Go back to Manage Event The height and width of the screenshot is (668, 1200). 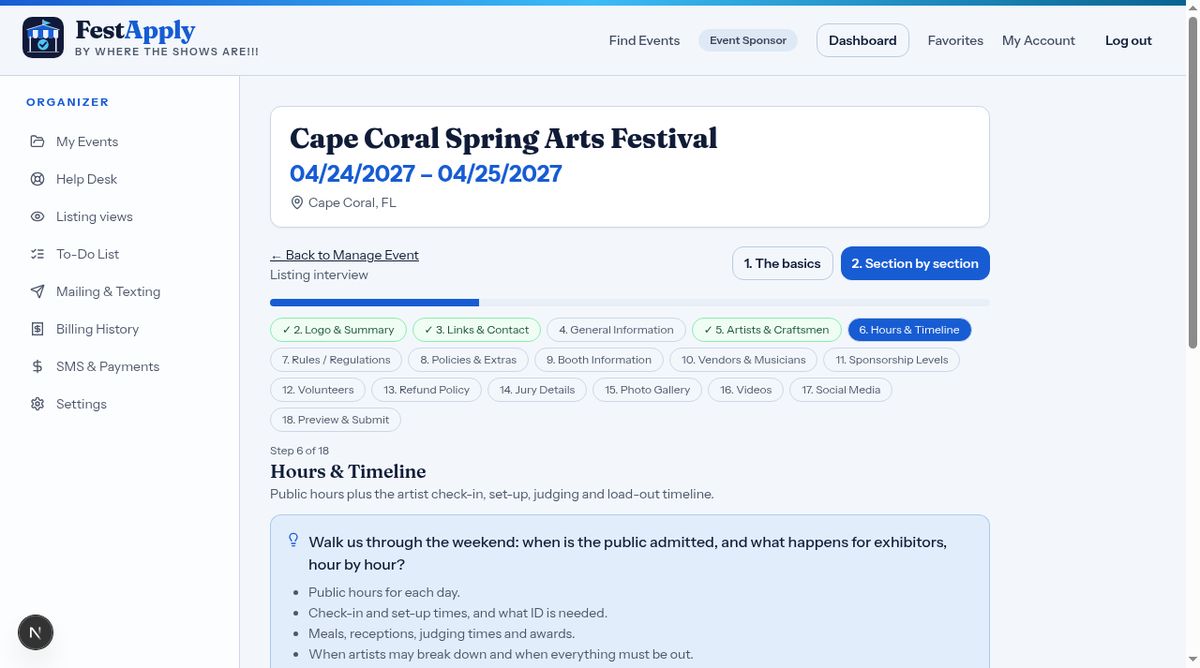[x=344, y=255]
